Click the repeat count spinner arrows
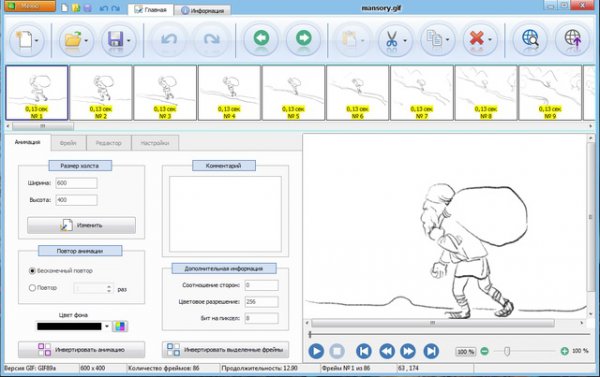The height and width of the screenshot is (377, 600). (109, 289)
